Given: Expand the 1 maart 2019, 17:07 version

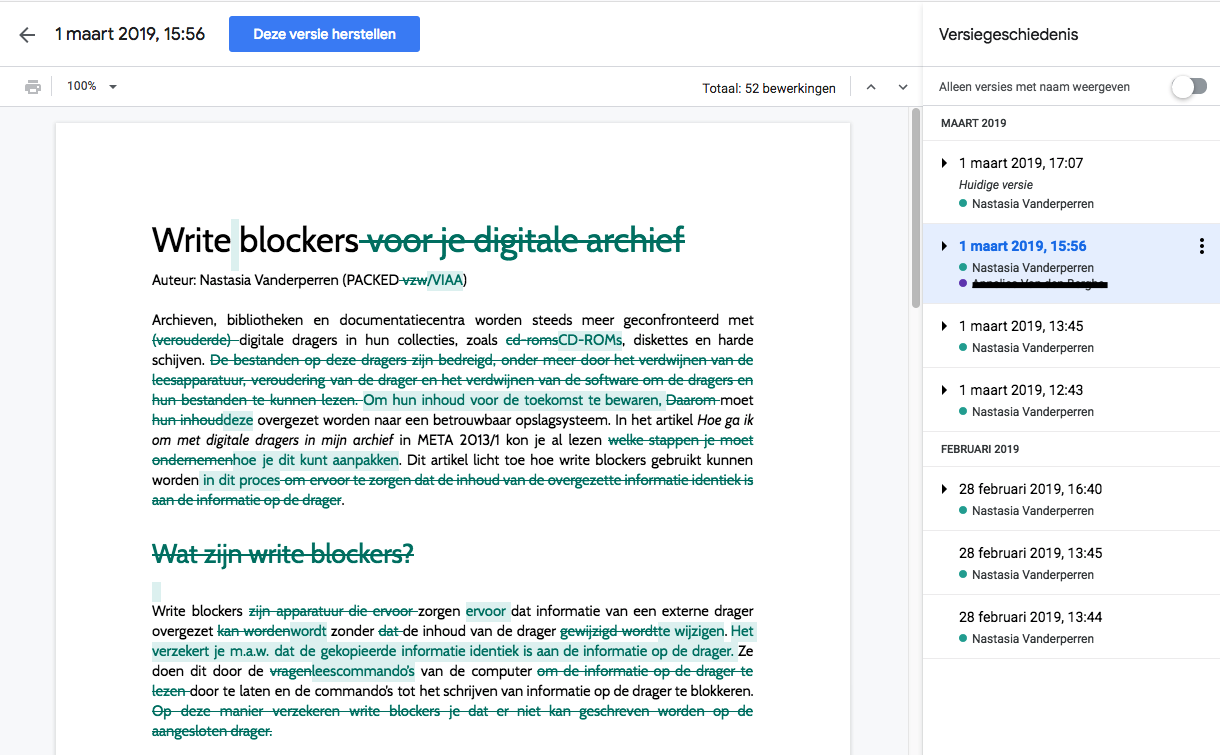Looking at the screenshot, I should click(944, 163).
